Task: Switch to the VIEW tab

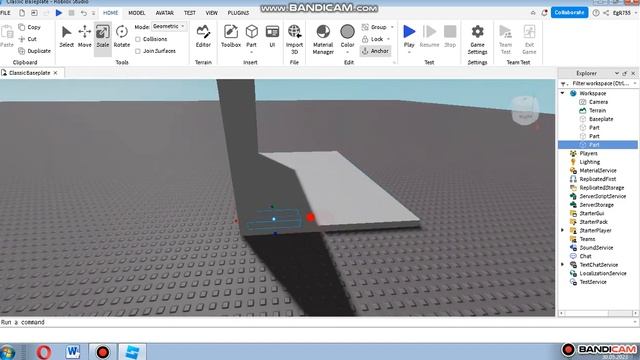Action: pyautogui.click(x=211, y=13)
